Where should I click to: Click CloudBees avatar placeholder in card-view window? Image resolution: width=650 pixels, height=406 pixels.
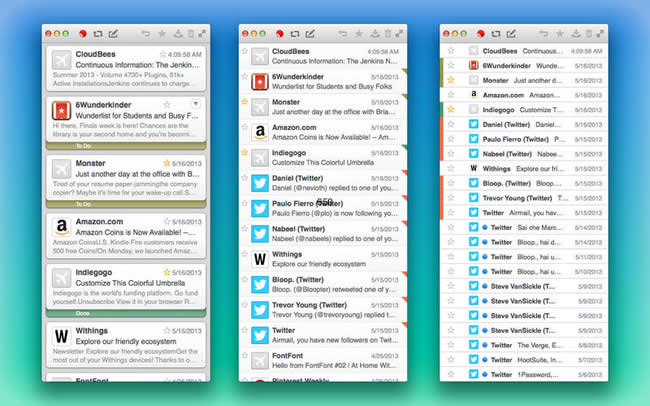click(x=61, y=61)
